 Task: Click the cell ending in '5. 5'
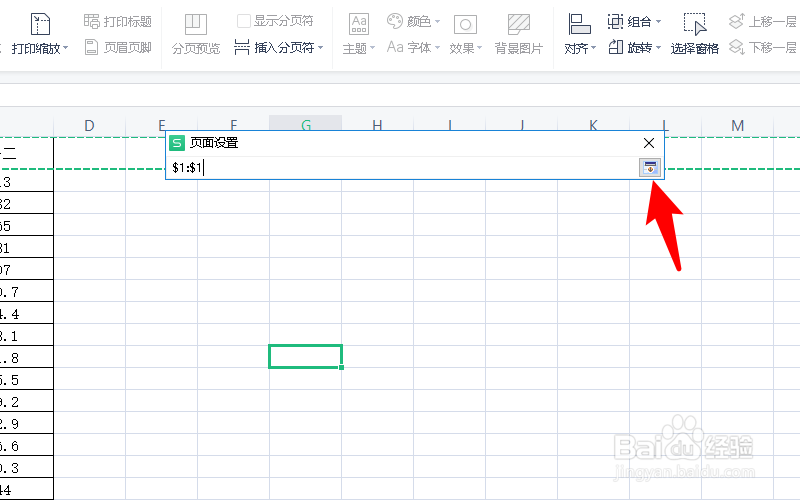pyautogui.click(x=27, y=379)
